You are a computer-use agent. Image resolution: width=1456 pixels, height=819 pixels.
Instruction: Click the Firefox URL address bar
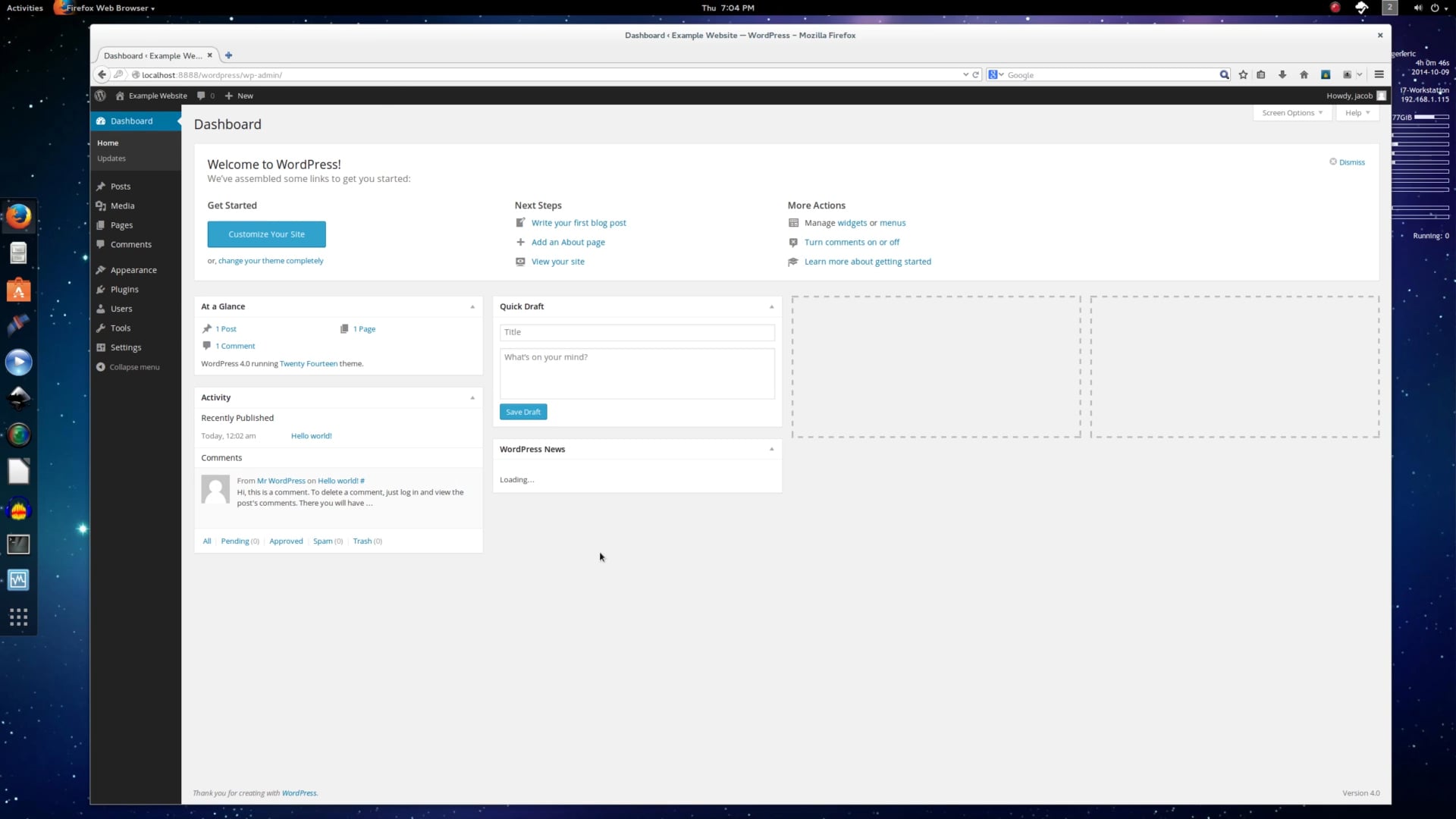[x=546, y=75]
